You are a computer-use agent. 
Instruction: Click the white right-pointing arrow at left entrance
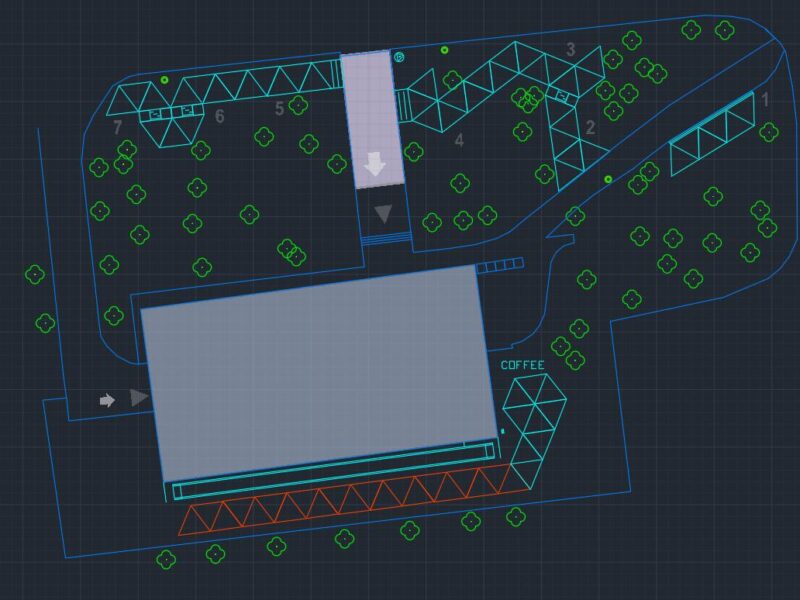pyautogui.click(x=107, y=401)
